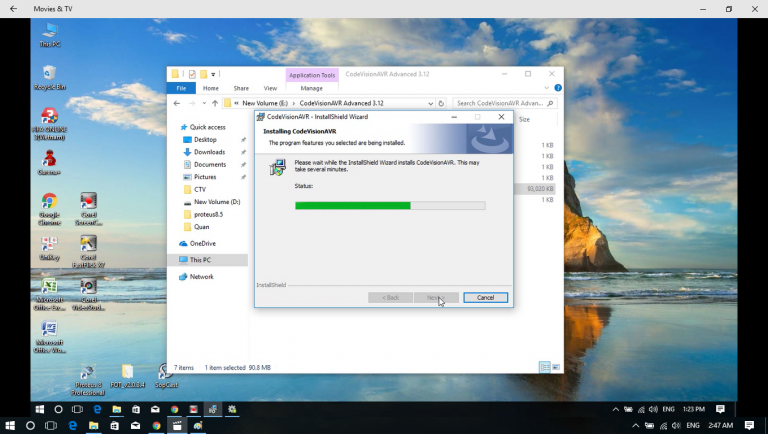768x434 pixels.
Task: Click disabled Back button in wizard
Action: click(x=390, y=298)
